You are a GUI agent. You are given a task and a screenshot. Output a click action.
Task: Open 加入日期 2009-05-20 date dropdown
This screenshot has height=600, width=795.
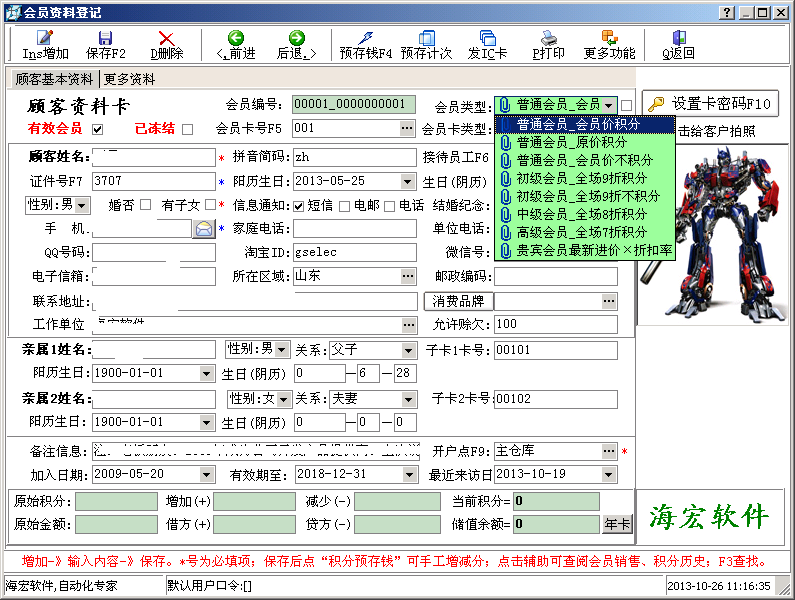[x=206, y=475]
